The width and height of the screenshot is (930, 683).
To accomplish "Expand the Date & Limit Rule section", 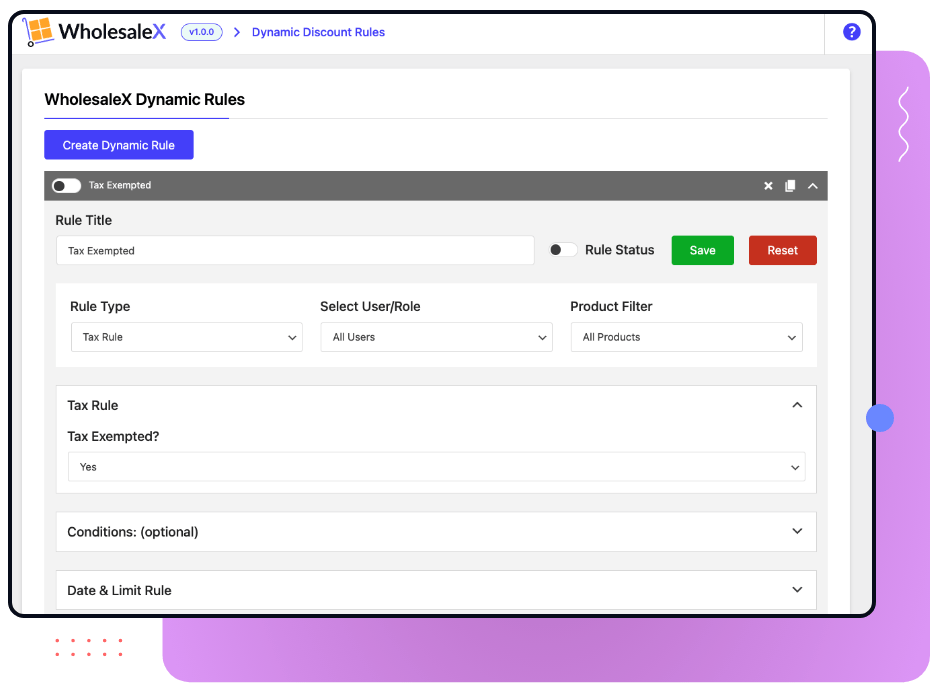I will pos(436,591).
